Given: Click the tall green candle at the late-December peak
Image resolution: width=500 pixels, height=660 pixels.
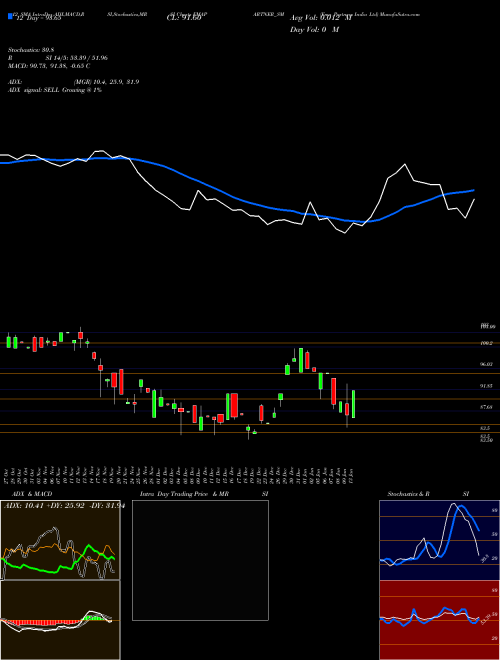Looking at the screenshot, I should 301,360.
